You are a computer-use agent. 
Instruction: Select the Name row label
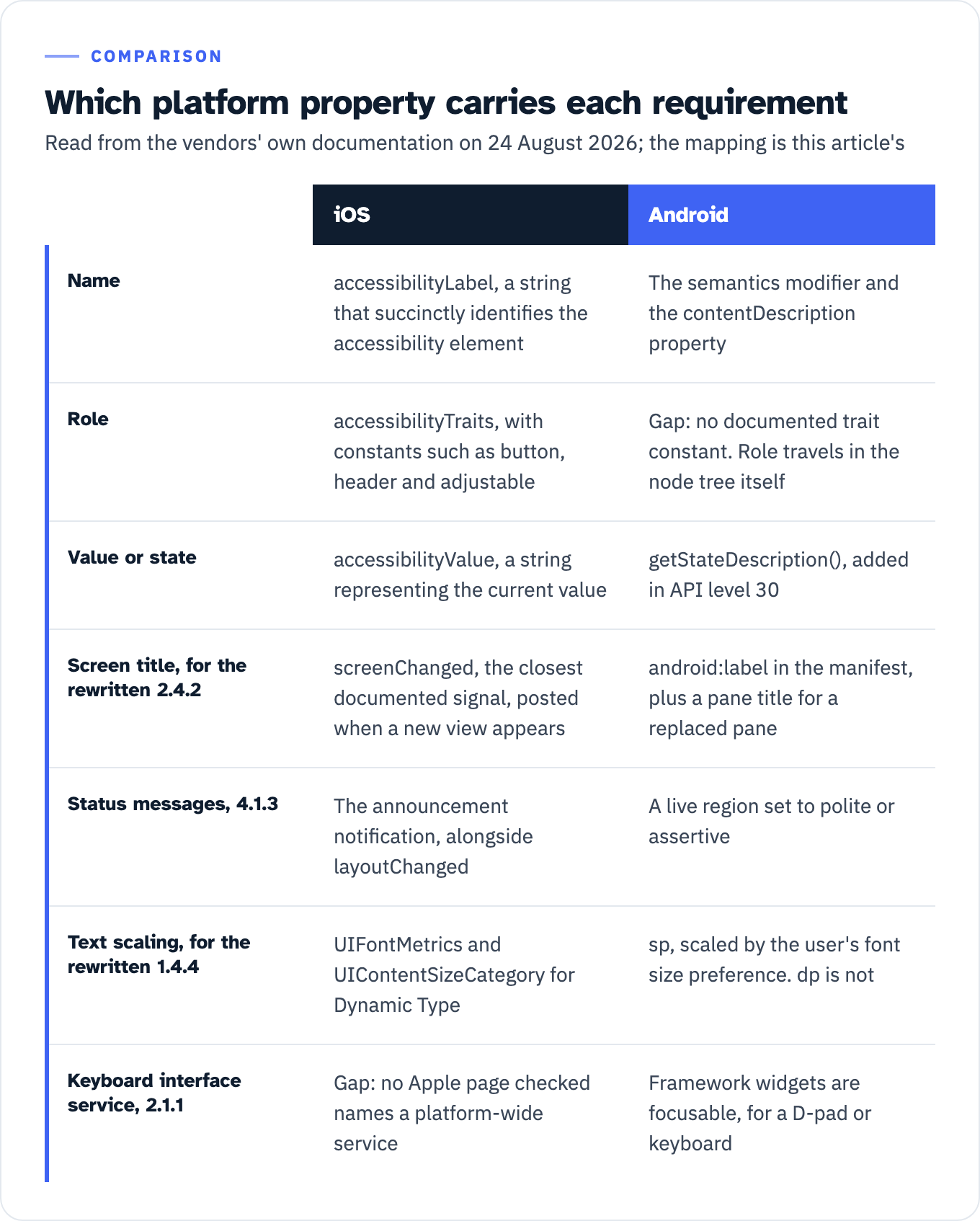tap(94, 280)
